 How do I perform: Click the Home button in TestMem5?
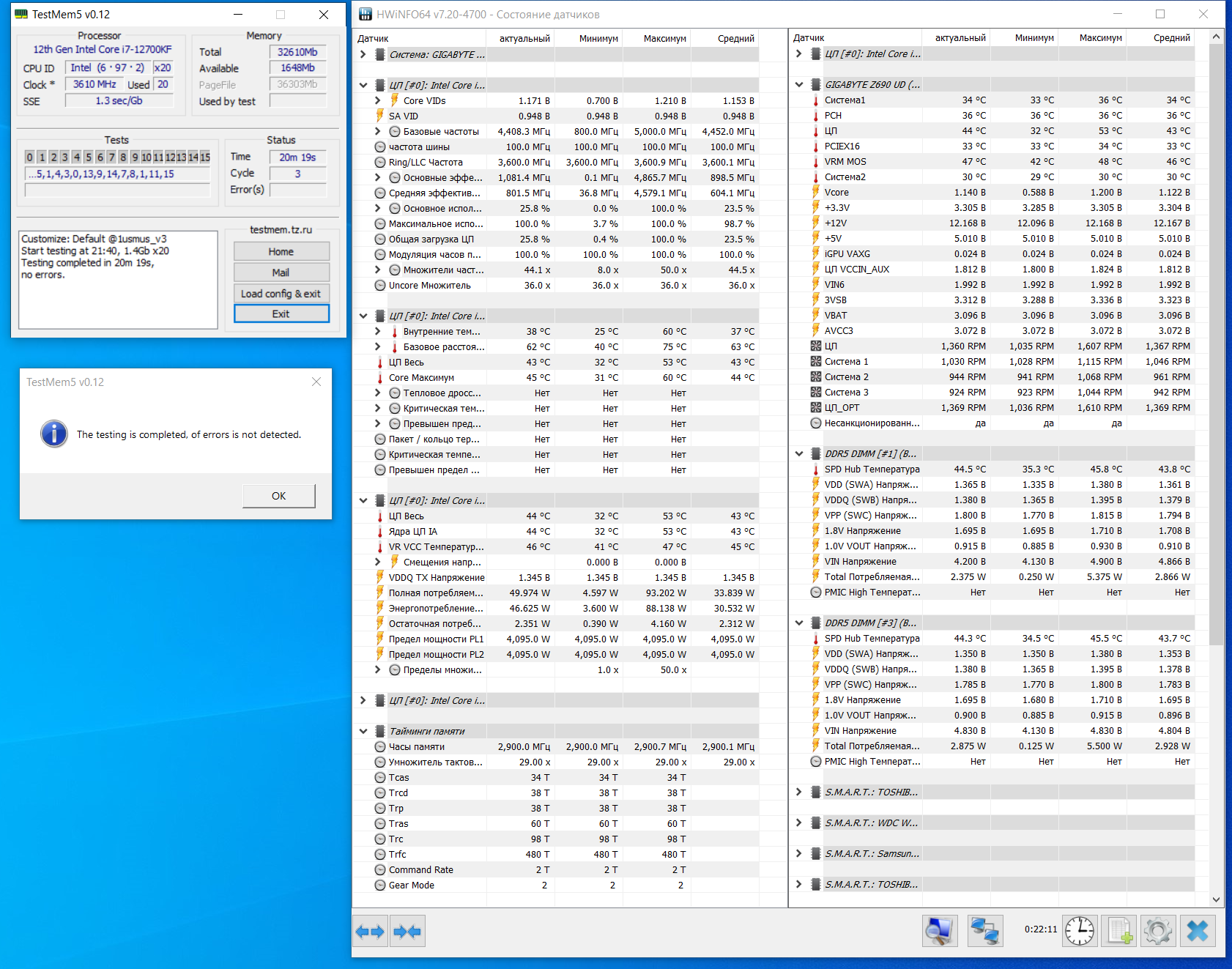(281, 251)
